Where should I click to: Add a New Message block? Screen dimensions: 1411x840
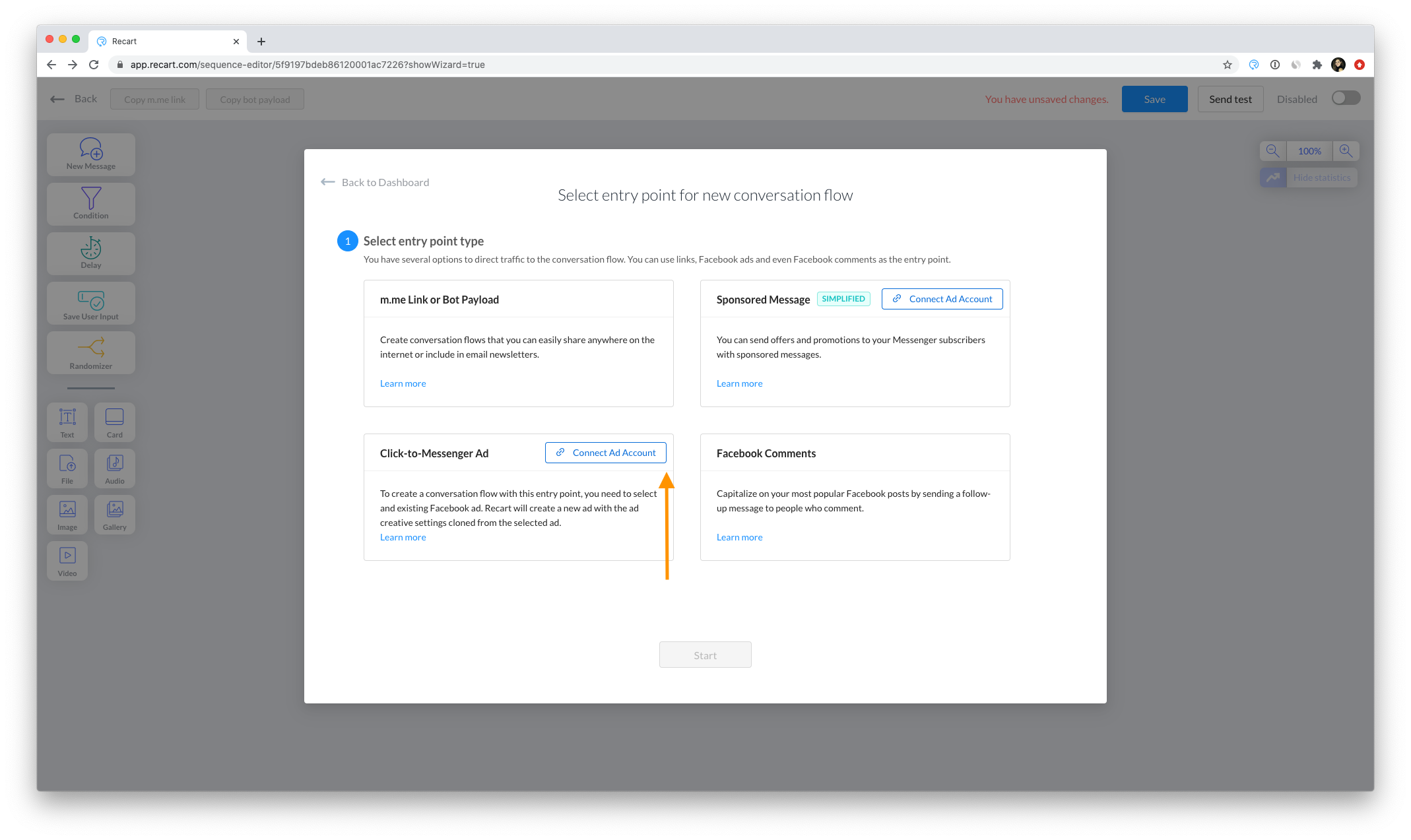pyautogui.click(x=91, y=154)
